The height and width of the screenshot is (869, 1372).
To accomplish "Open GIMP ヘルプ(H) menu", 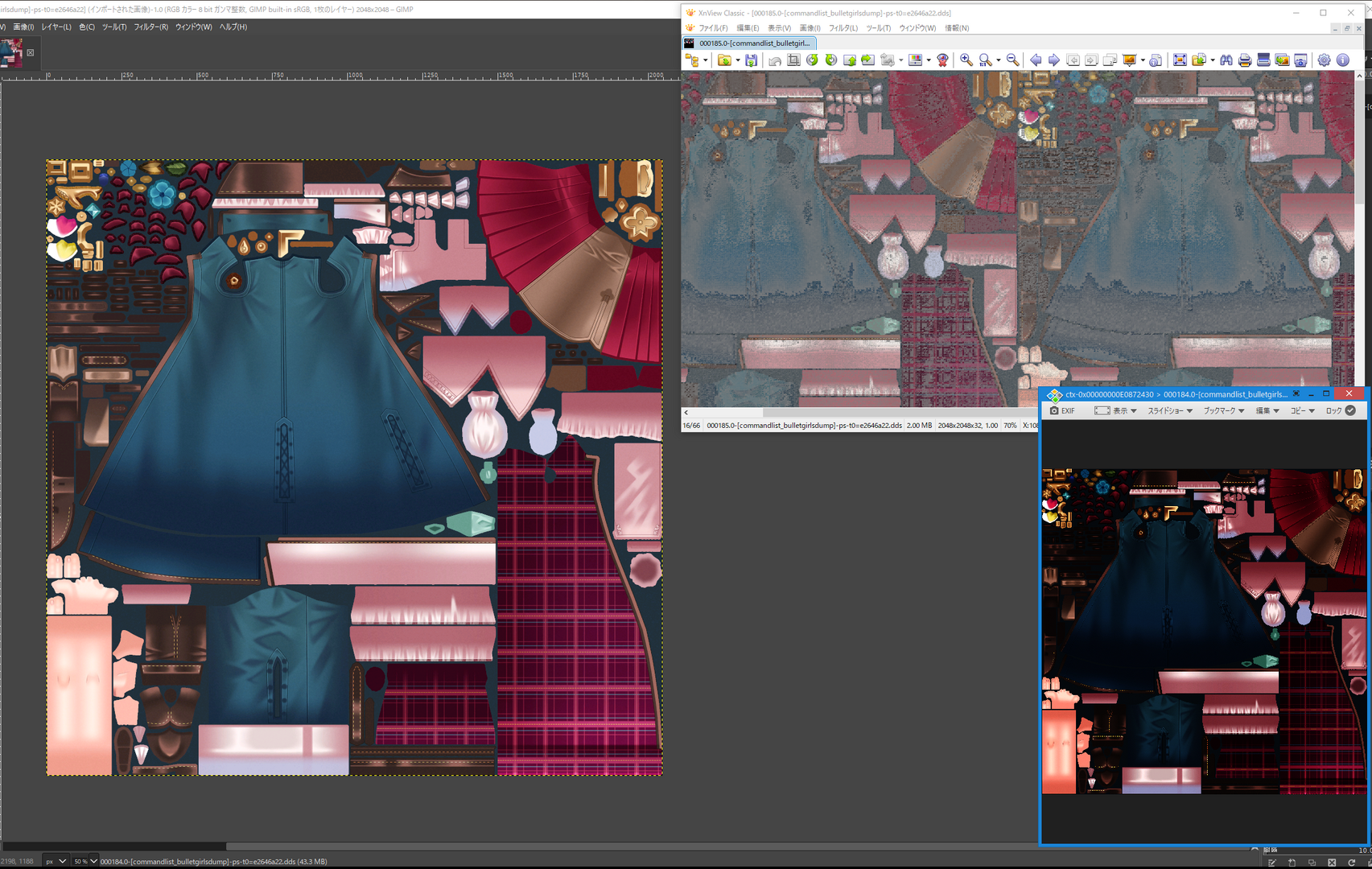I will point(233,27).
